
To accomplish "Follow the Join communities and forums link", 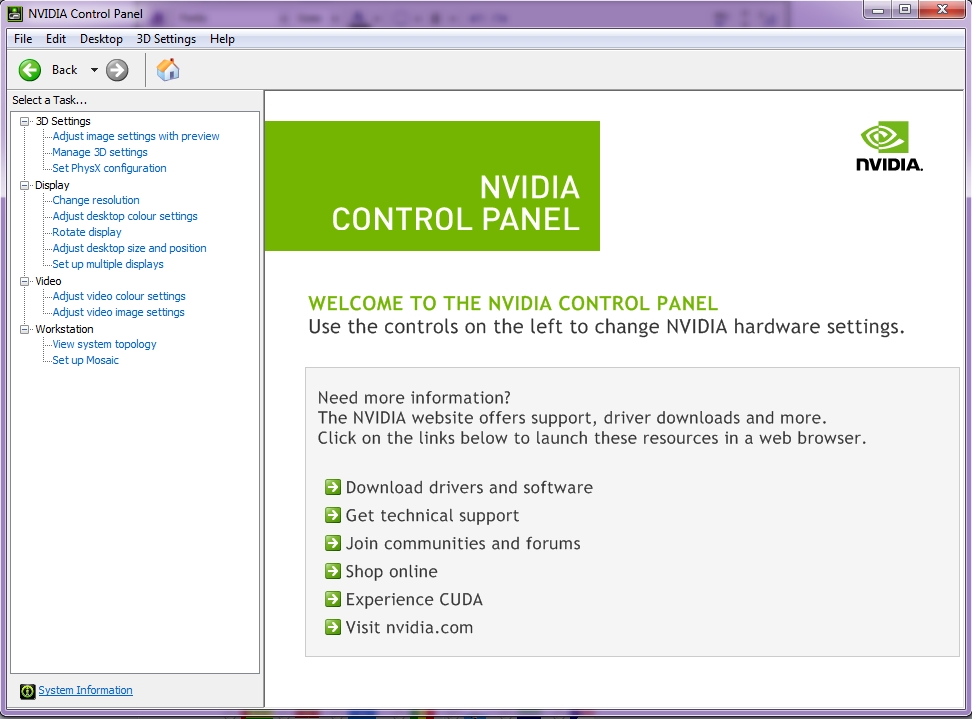I will pos(463,544).
